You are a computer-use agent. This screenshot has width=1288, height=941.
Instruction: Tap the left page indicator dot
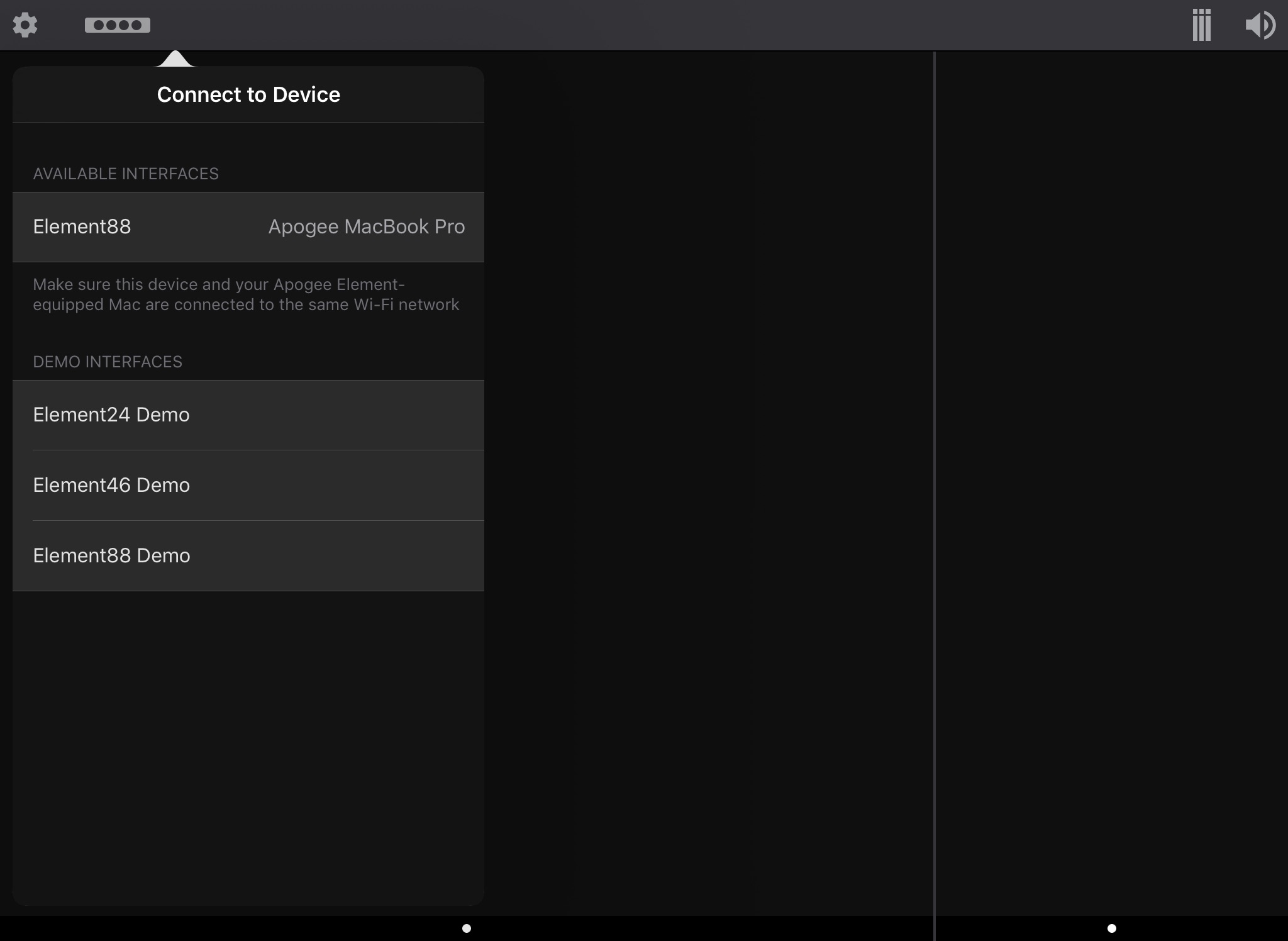(467, 928)
